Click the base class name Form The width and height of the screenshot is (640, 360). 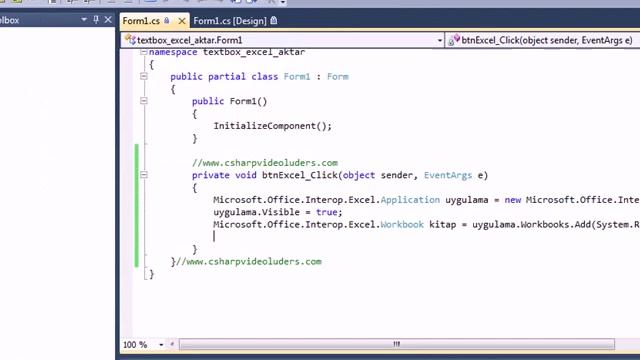point(338,77)
